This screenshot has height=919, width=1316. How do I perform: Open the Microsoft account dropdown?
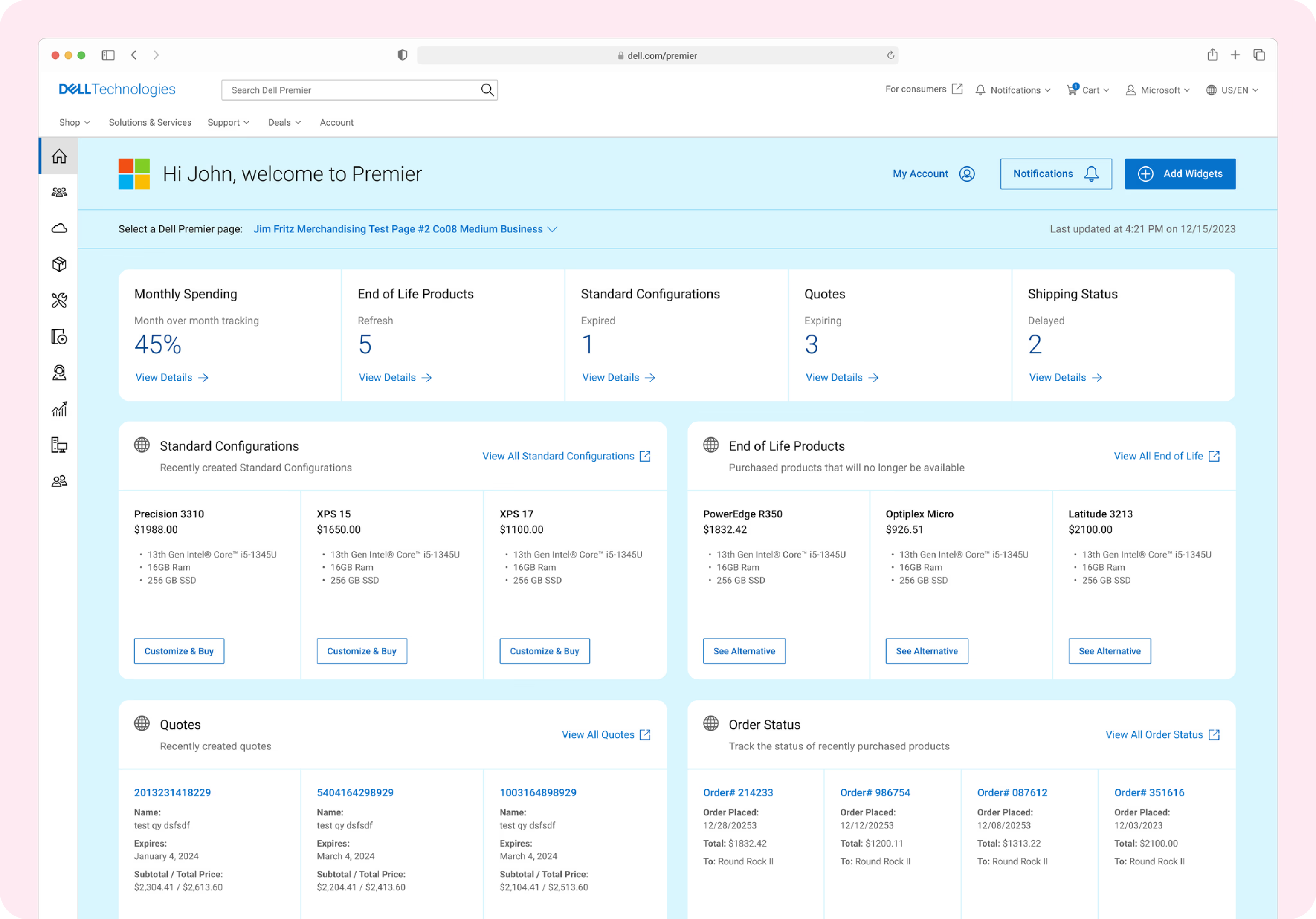click(x=1158, y=90)
